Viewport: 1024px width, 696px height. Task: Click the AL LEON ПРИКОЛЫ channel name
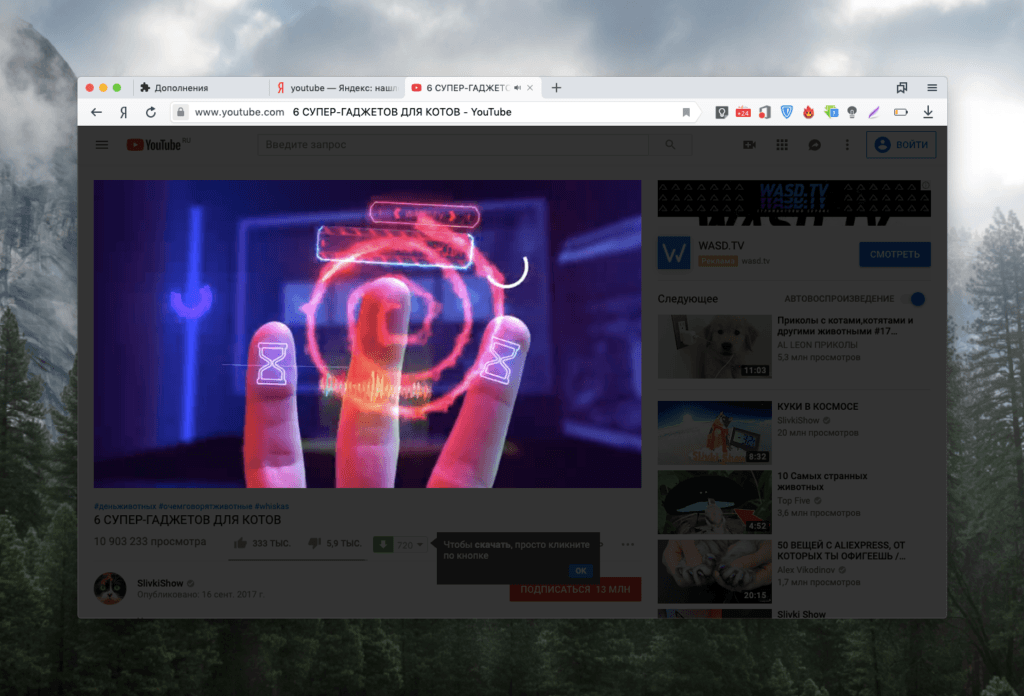tap(817, 345)
